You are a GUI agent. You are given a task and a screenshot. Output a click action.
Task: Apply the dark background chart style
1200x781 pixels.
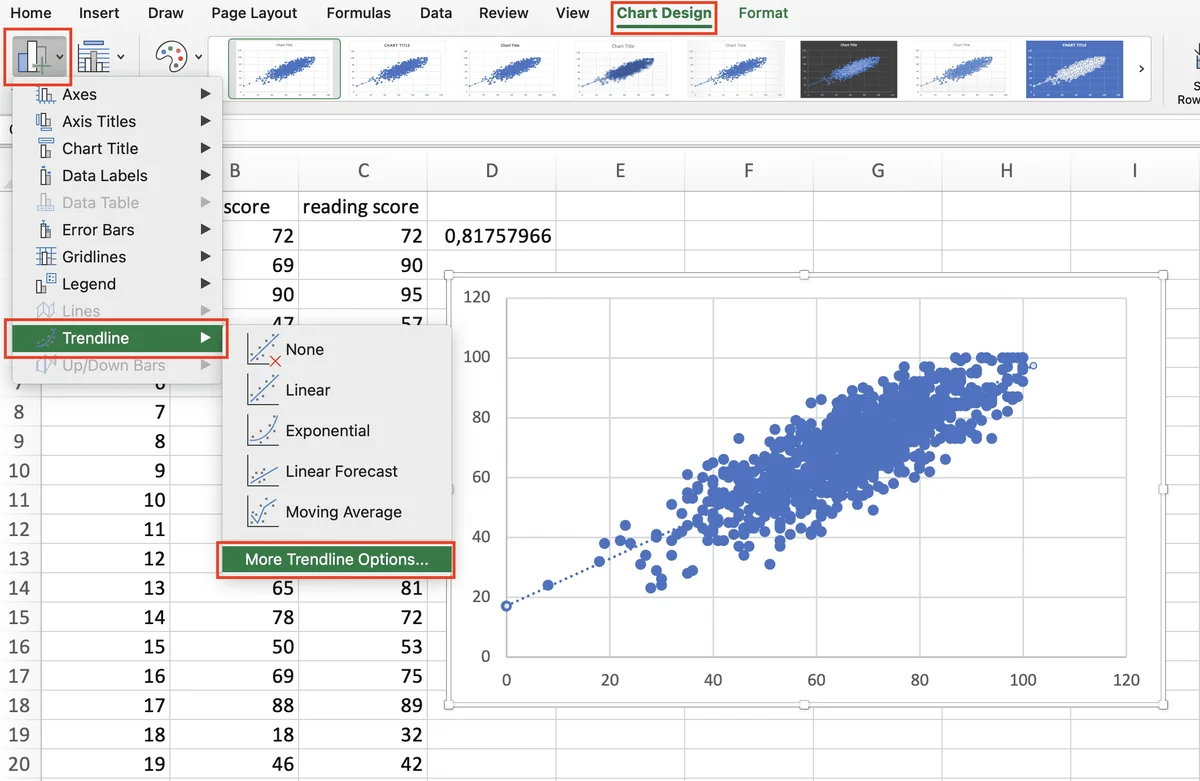click(849, 69)
